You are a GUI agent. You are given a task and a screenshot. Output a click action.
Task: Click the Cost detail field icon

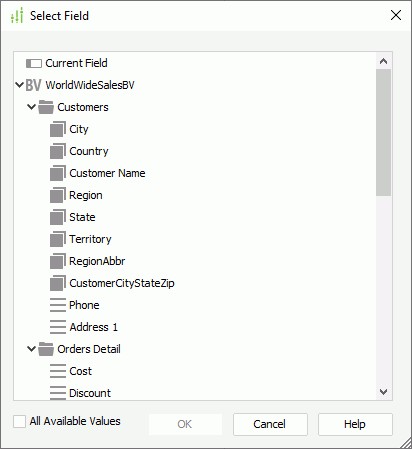coord(58,371)
